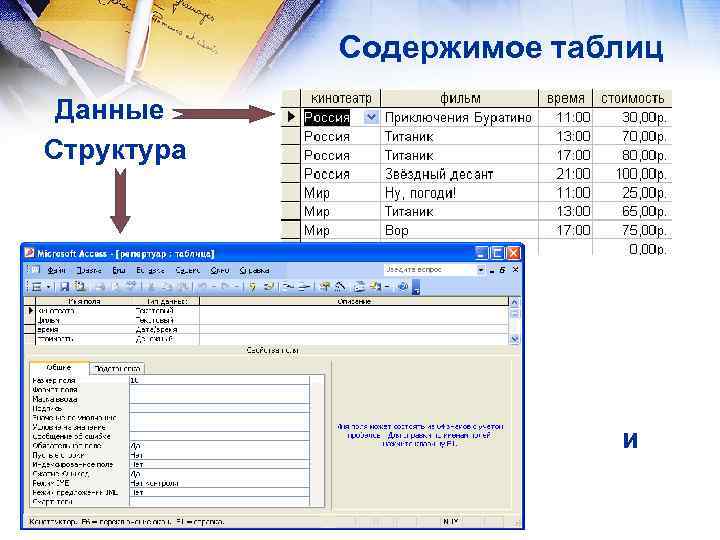Click the 'Имя поля' column header
720x540 pixels.
click(x=84, y=302)
